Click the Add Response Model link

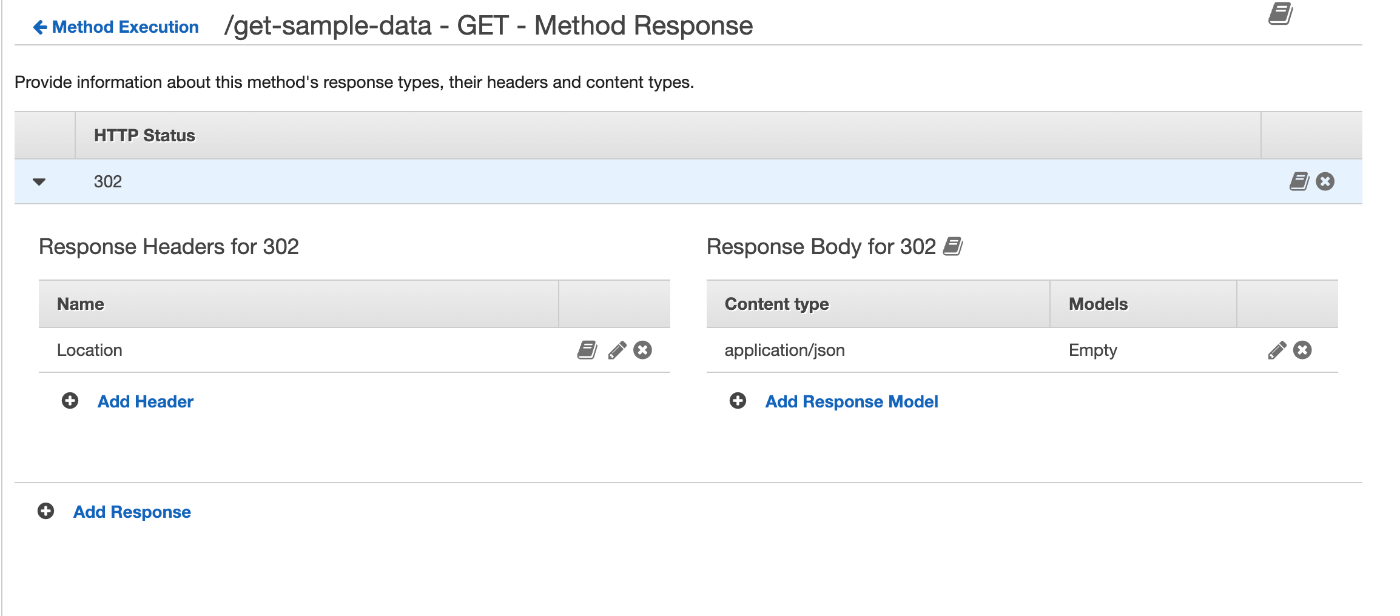tap(851, 401)
